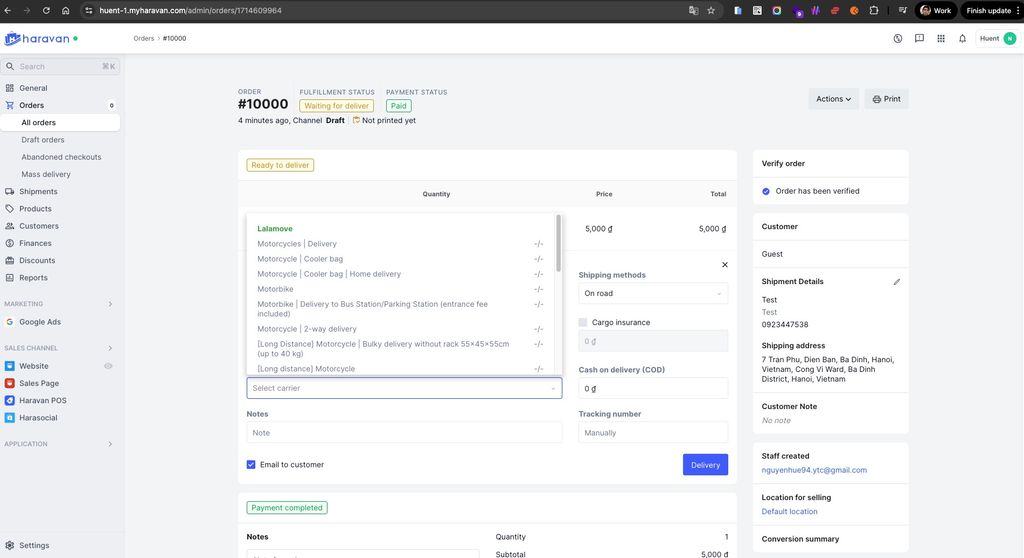Go to Draft orders in sidebar
Viewport: 1024px width, 558px height.
[43, 140]
